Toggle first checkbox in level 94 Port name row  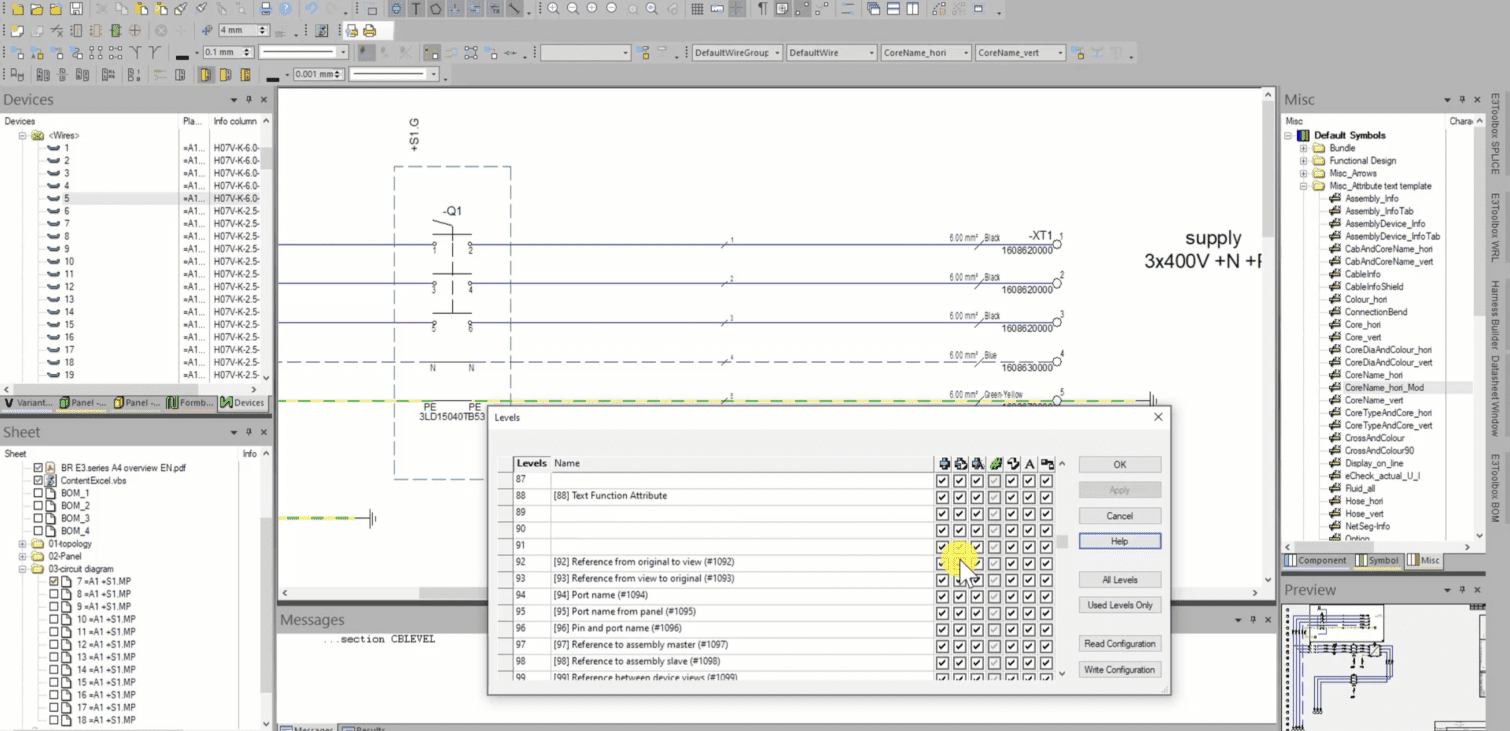(943, 595)
